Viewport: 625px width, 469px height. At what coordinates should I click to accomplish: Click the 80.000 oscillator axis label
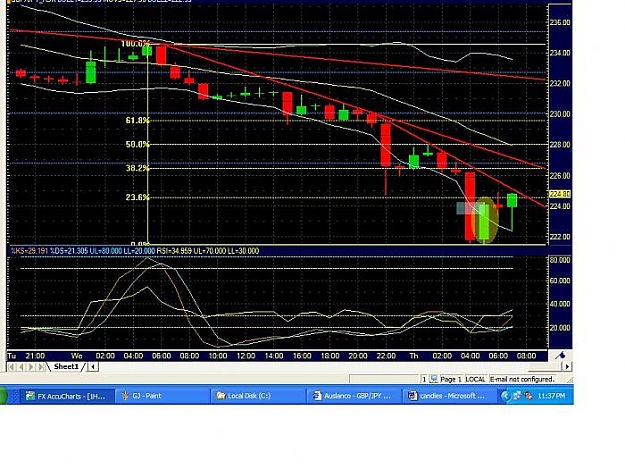pyautogui.click(x=560, y=260)
